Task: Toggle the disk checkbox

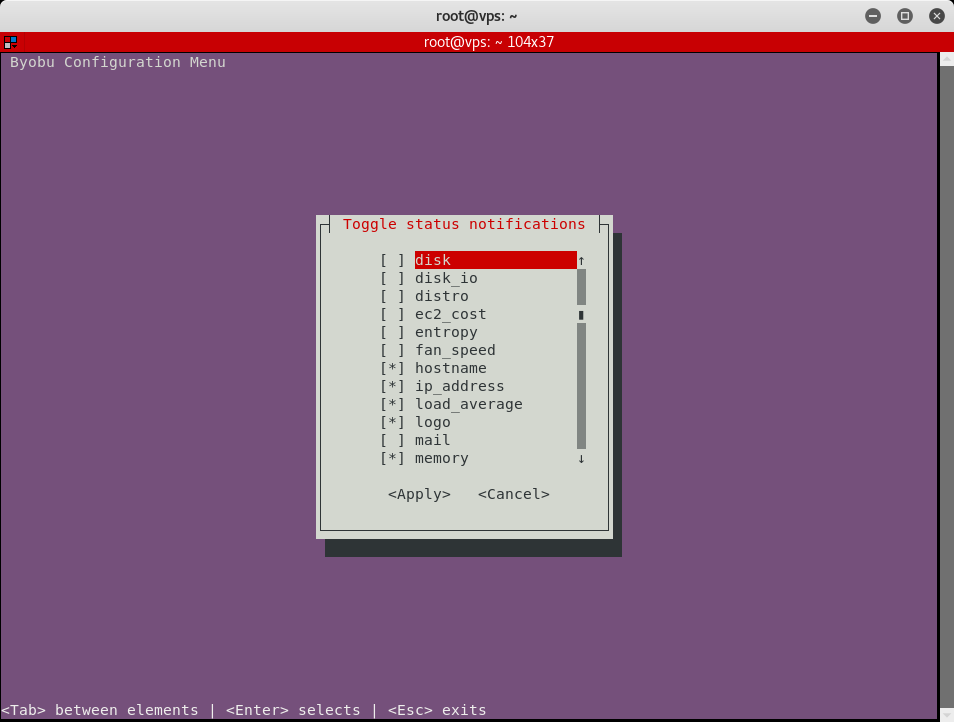Action: point(392,260)
